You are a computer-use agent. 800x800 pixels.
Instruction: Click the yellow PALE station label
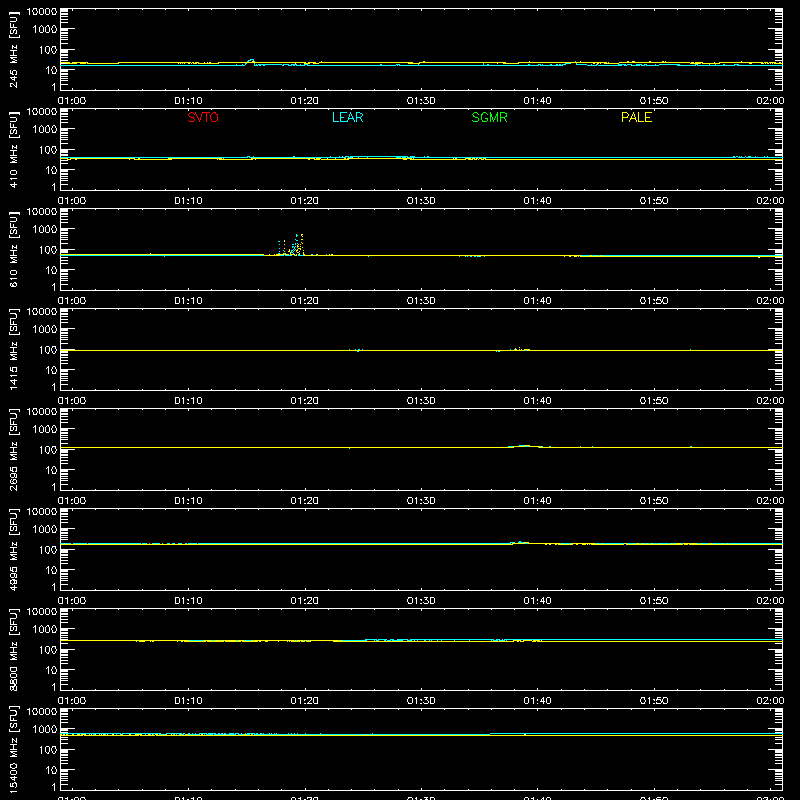pyautogui.click(x=636, y=117)
